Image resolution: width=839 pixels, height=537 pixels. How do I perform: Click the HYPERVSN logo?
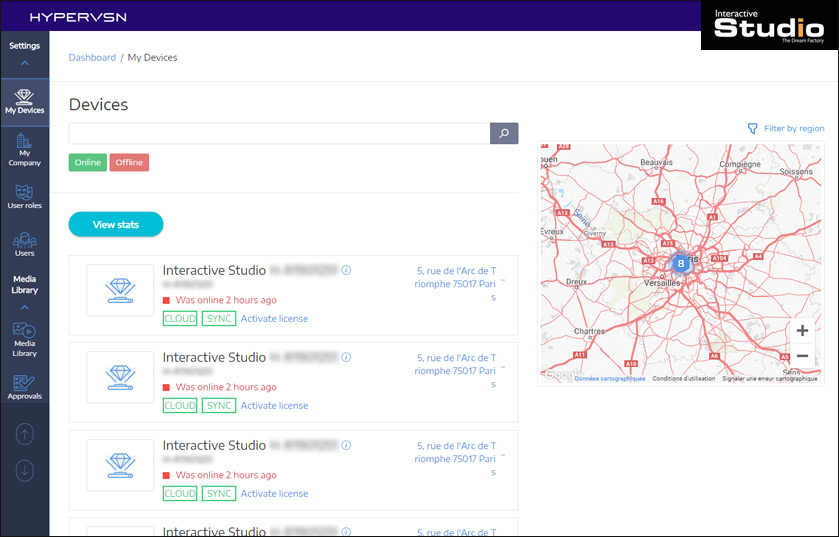coord(78,17)
